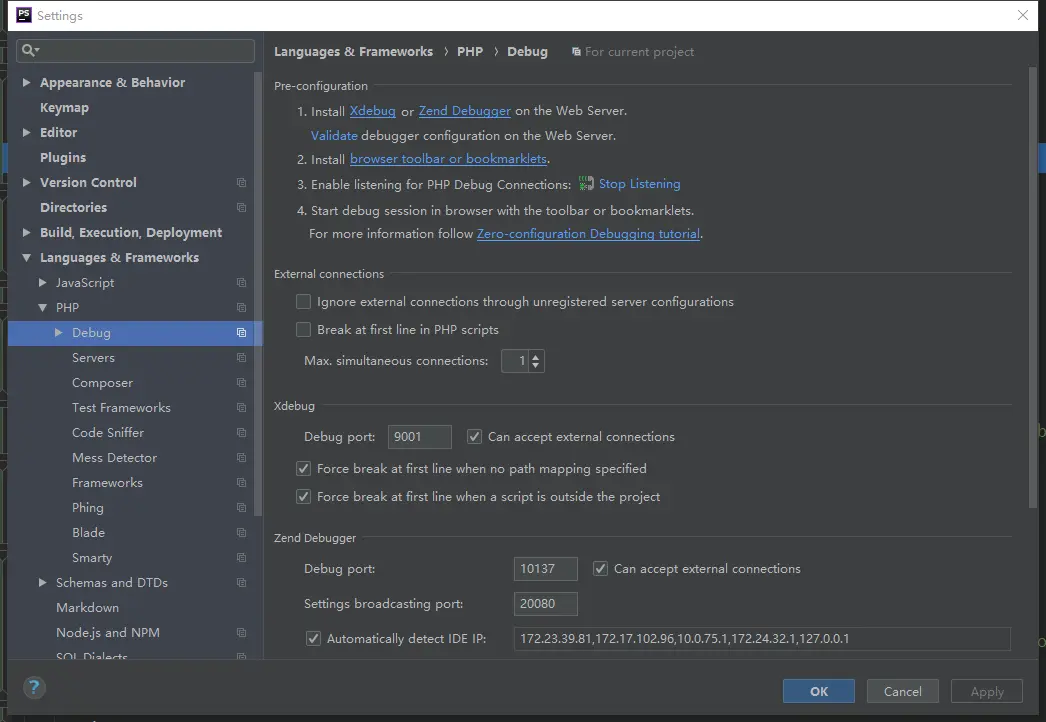Enable Ignore external connections checkbox
Image resolution: width=1046 pixels, height=722 pixels.
coord(304,302)
